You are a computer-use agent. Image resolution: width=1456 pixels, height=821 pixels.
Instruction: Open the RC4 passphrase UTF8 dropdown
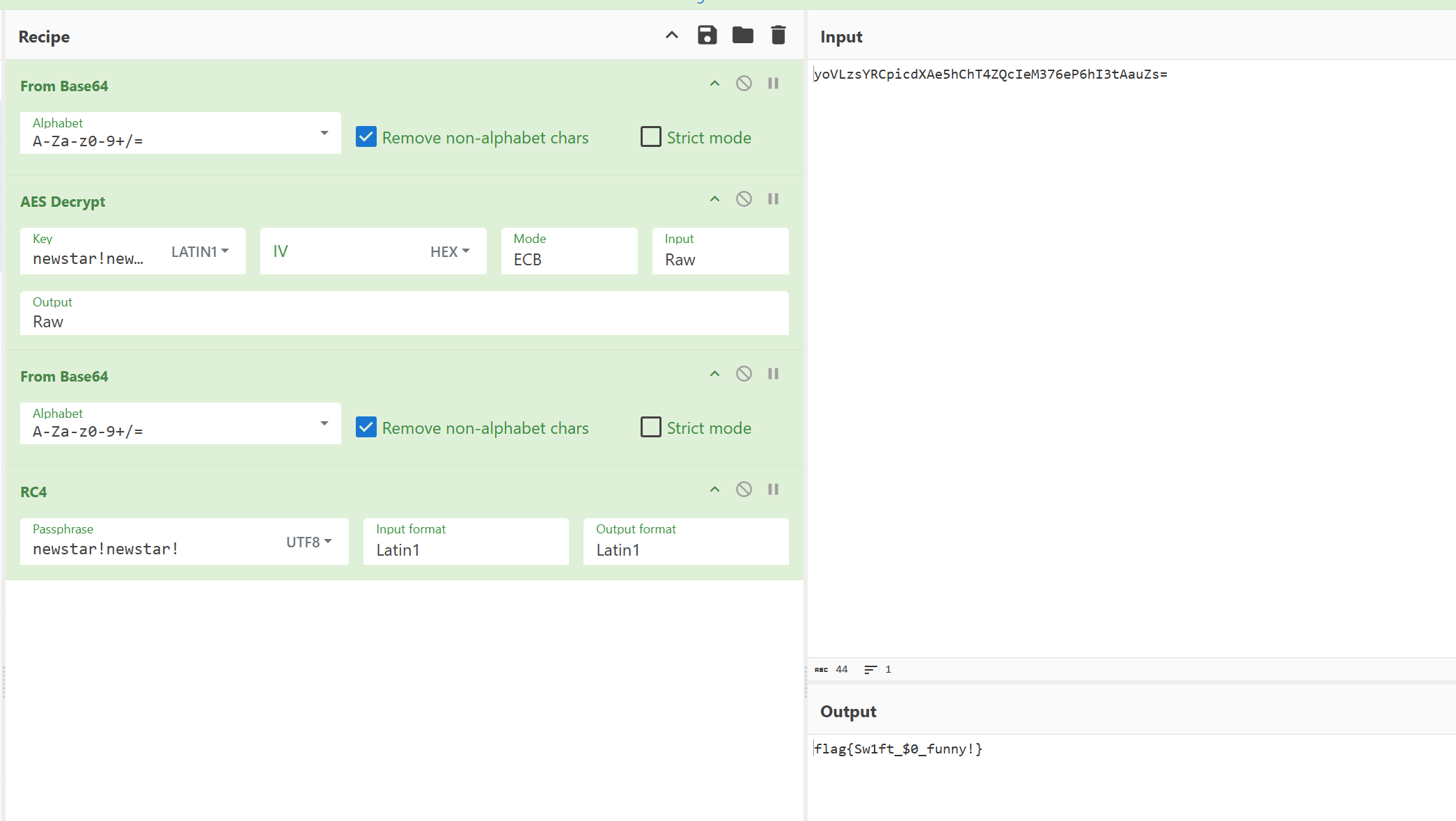tap(308, 542)
